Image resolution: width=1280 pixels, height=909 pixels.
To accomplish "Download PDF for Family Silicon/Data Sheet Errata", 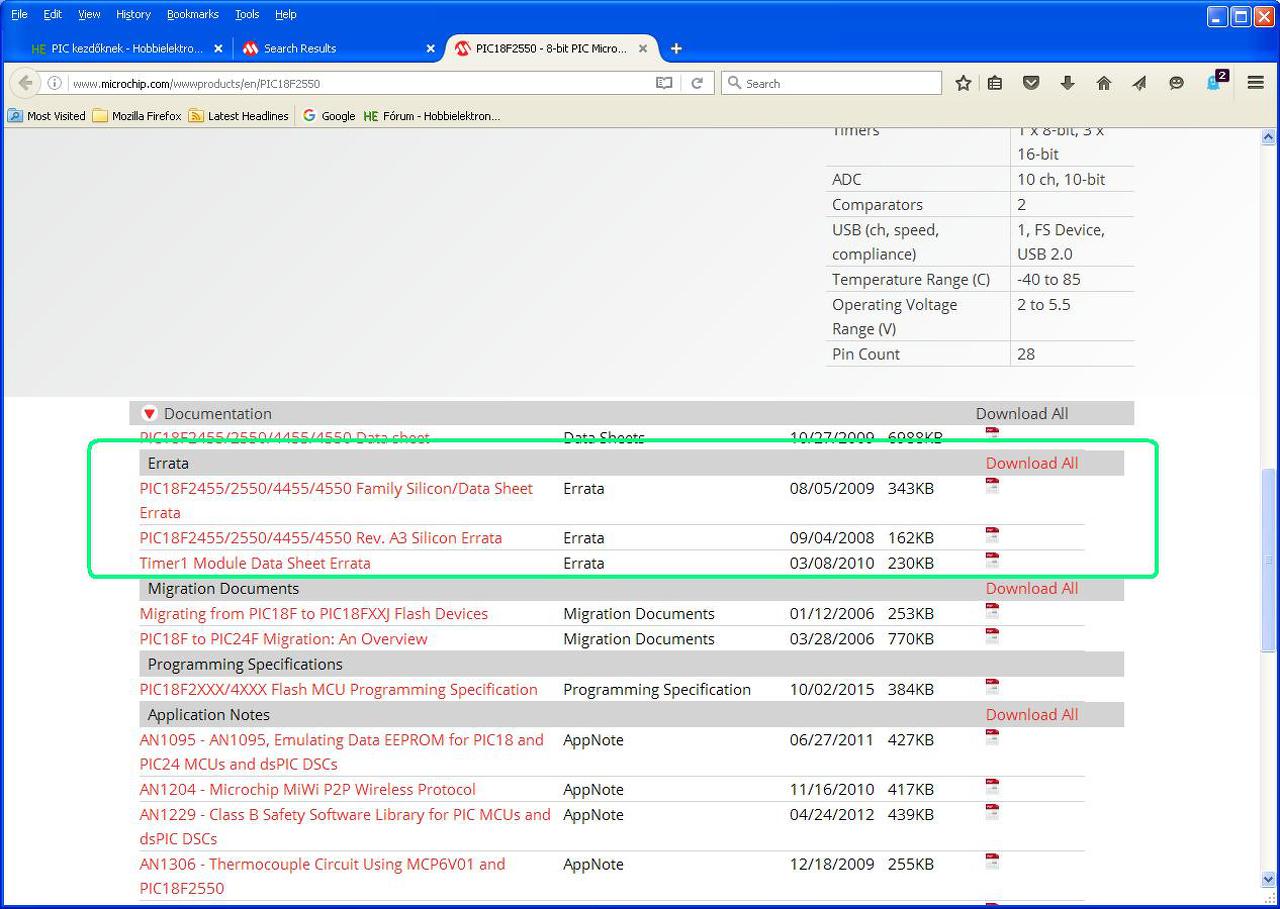I will pyautogui.click(x=992, y=486).
